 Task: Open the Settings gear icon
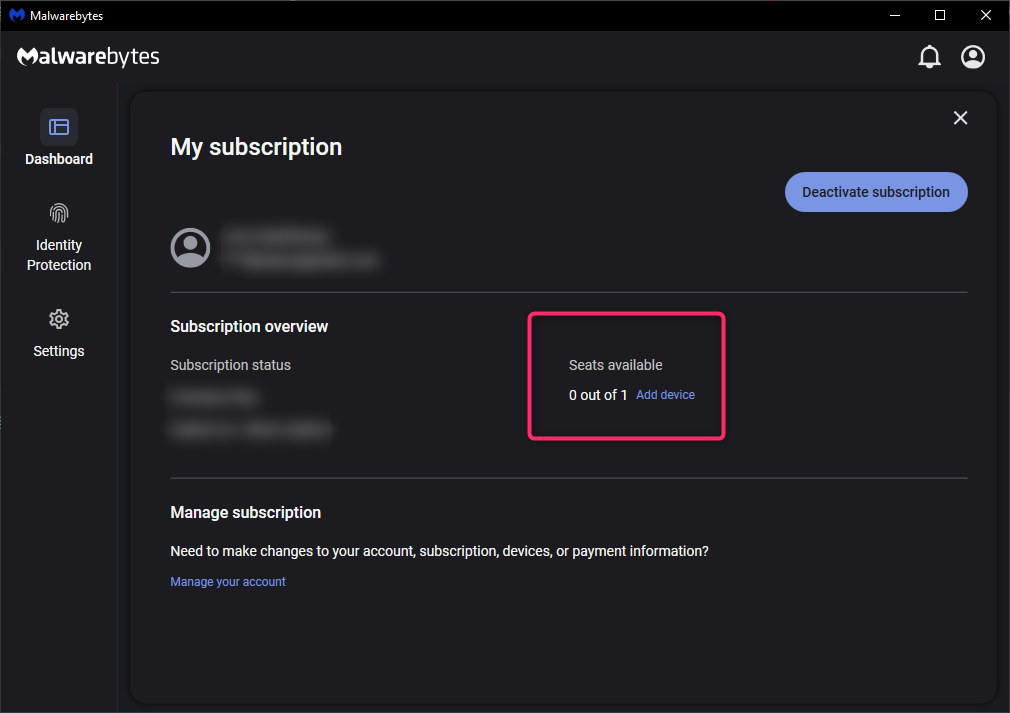[x=59, y=319]
